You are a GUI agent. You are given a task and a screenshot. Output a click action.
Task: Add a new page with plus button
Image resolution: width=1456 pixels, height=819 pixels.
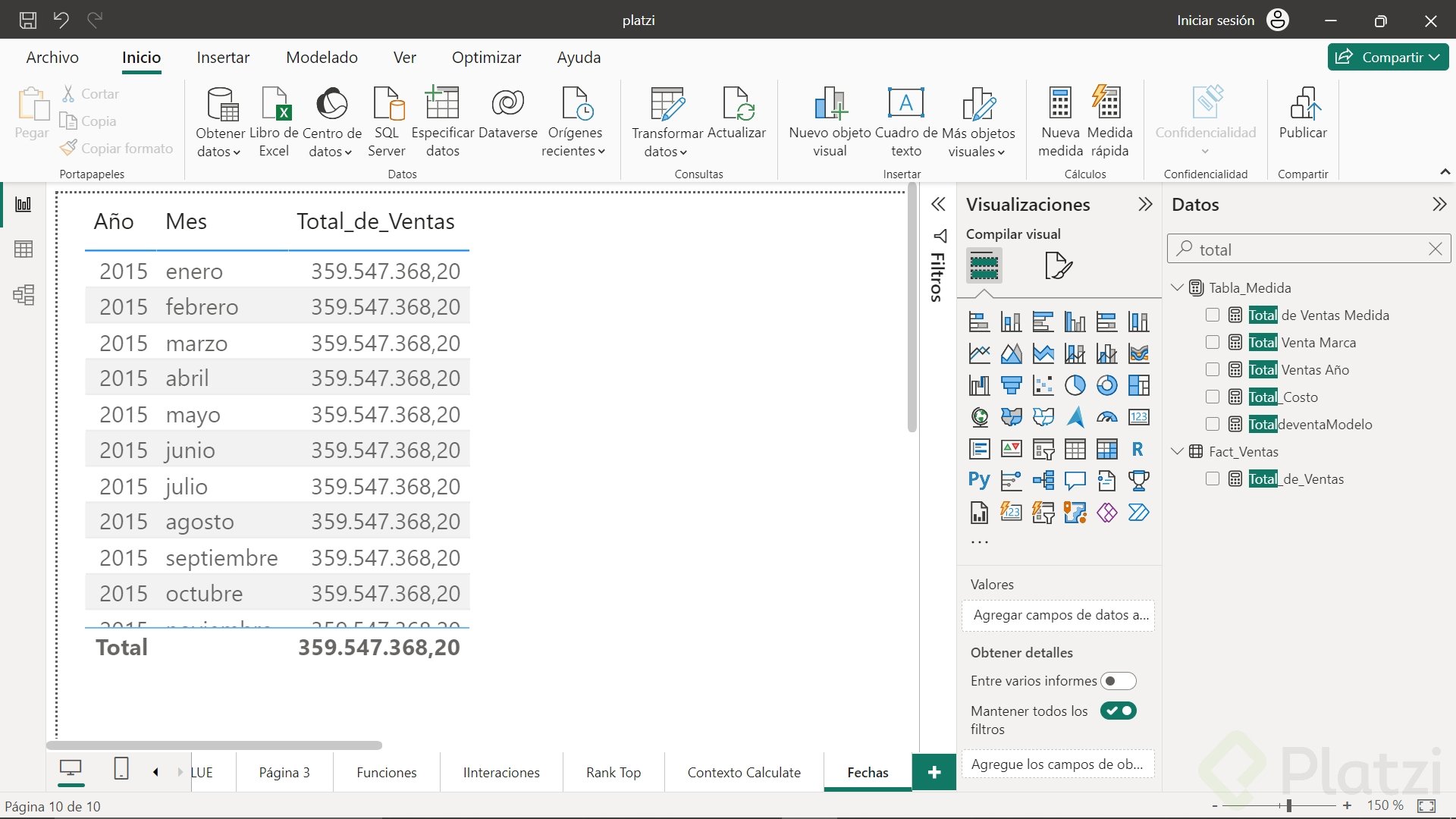tap(934, 772)
